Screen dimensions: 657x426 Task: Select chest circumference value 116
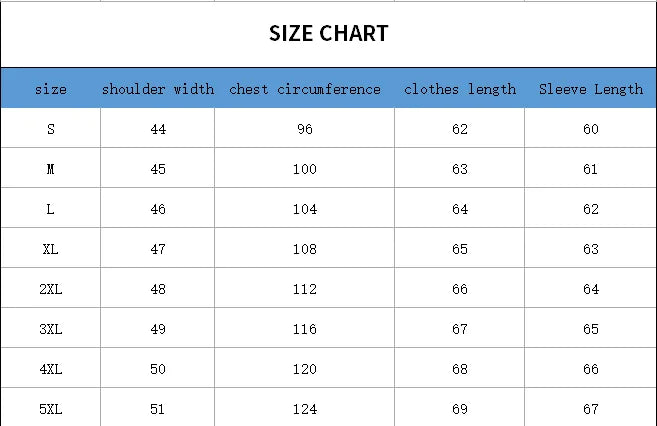(305, 329)
